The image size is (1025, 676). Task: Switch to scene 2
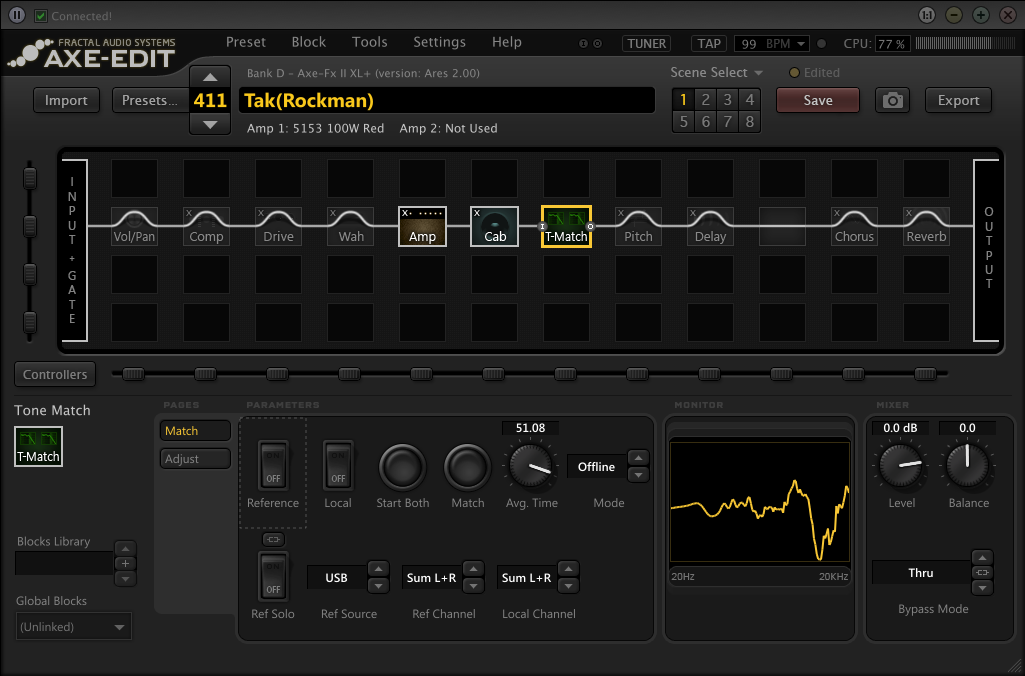(x=705, y=99)
